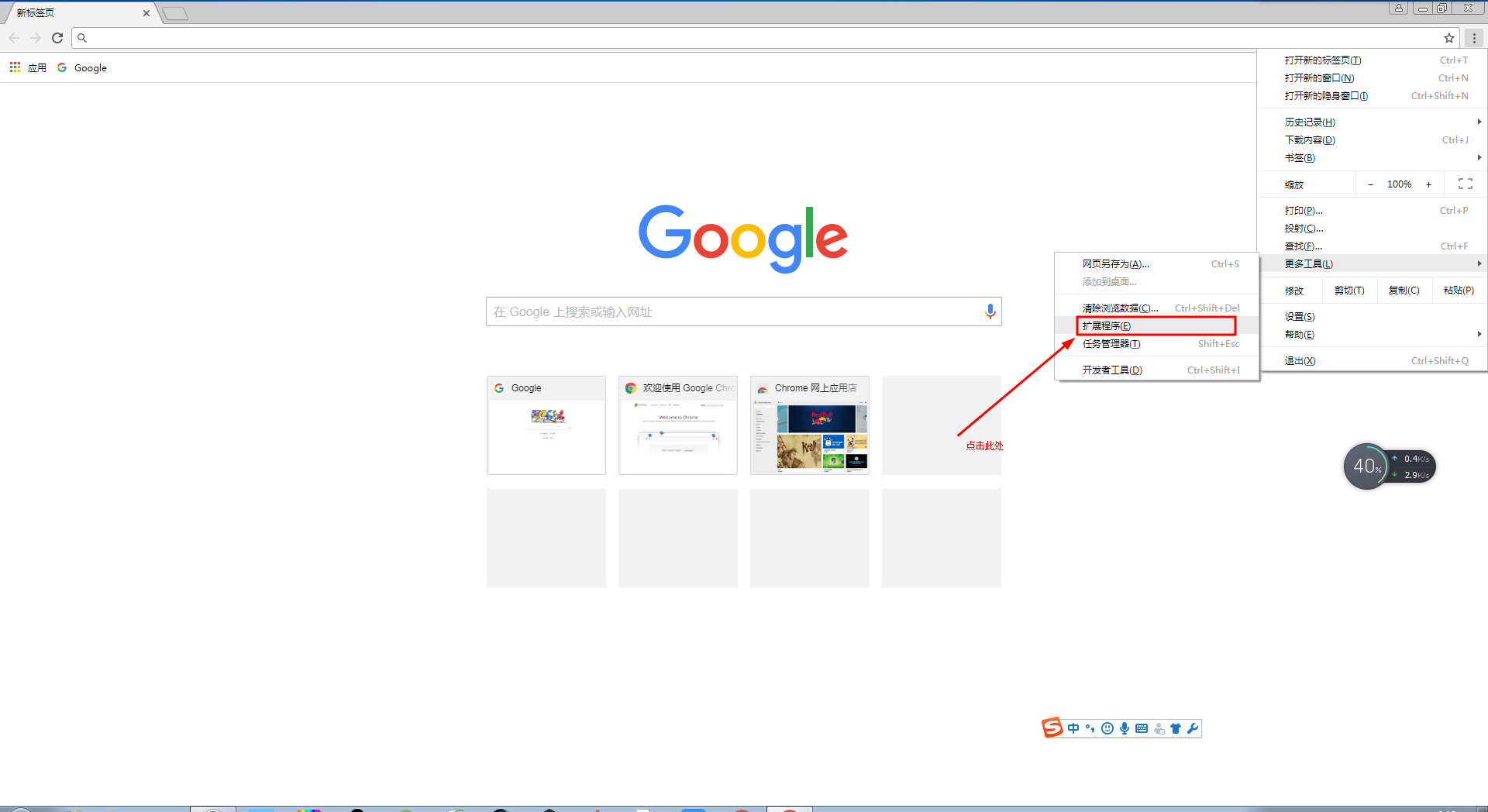Viewport: 1488px width, 812px height.
Task: Select 网页另存为(A)... in the submenu
Action: tap(1156, 264)
